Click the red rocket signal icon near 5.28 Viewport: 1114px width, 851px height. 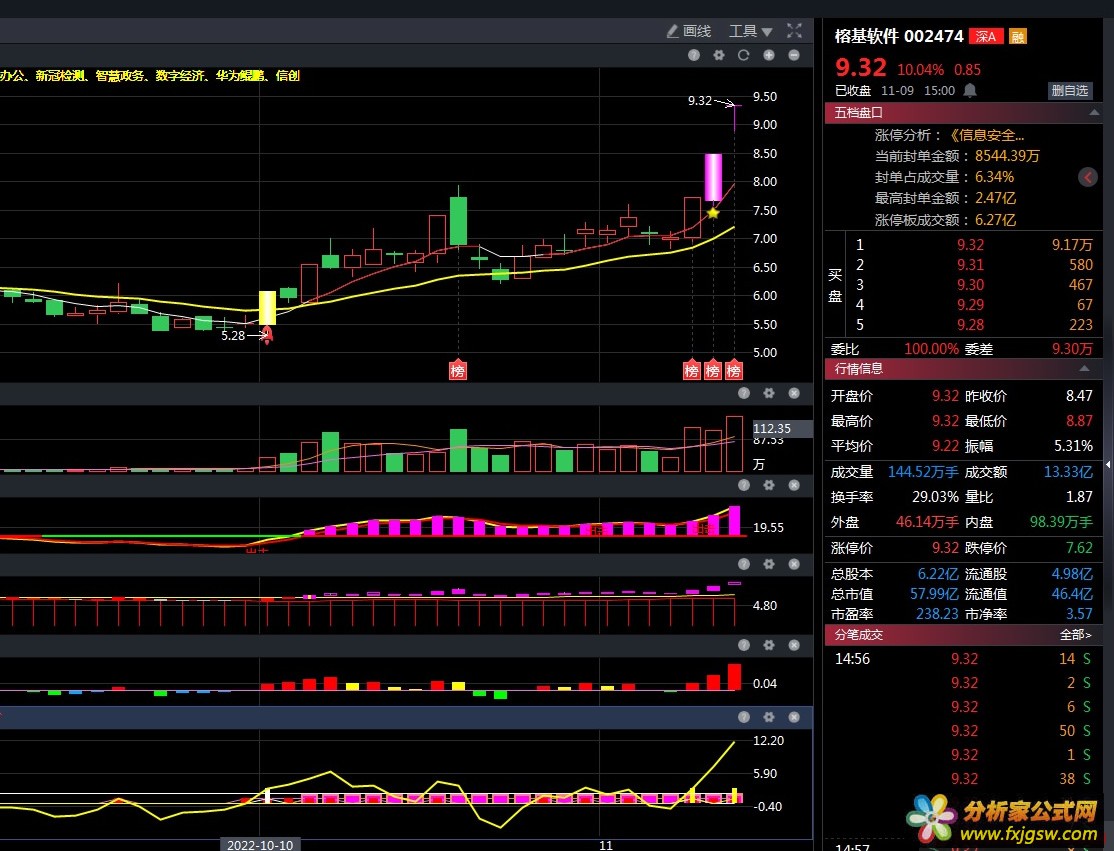267,335
